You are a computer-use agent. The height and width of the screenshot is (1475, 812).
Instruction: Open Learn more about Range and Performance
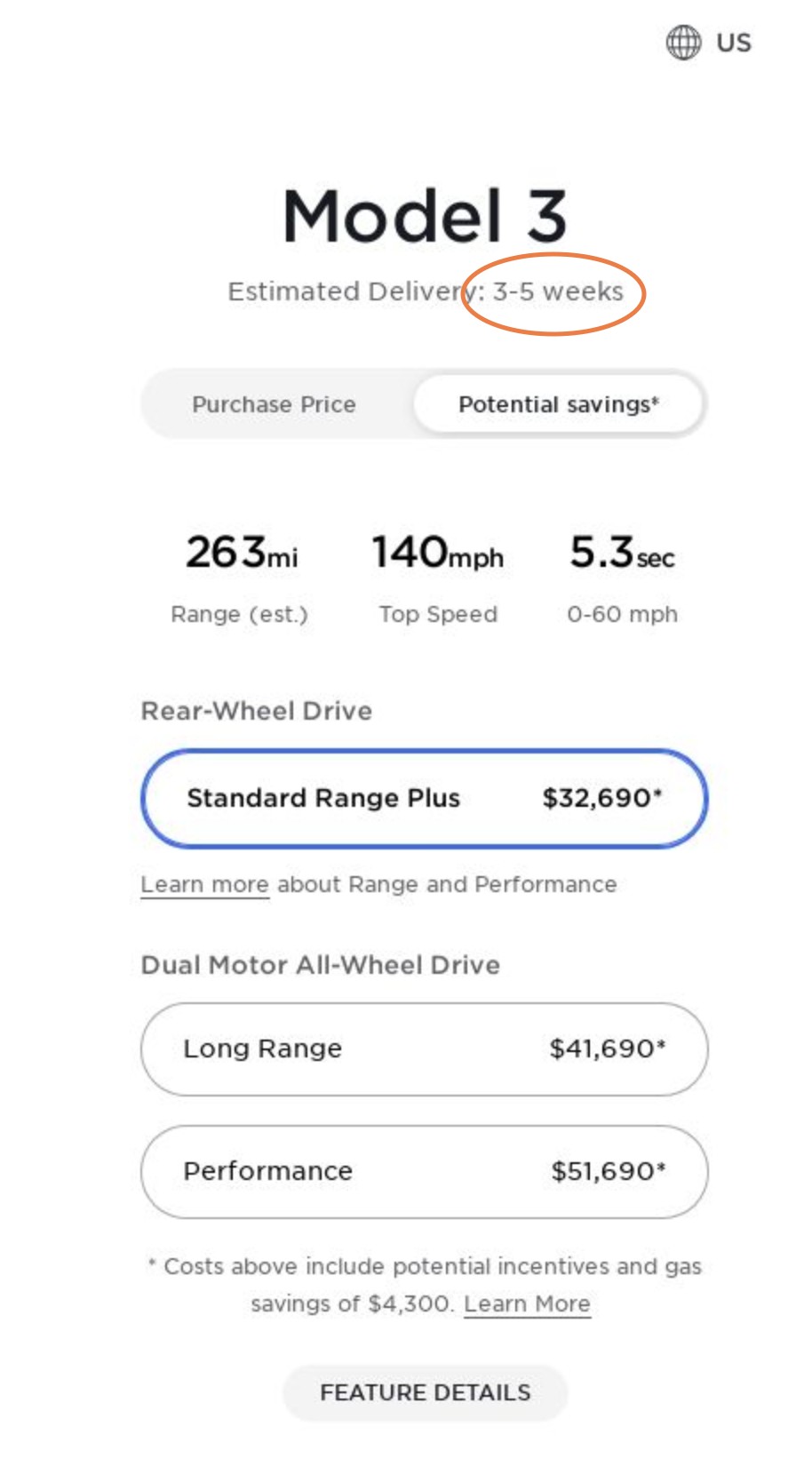point(205,885)
